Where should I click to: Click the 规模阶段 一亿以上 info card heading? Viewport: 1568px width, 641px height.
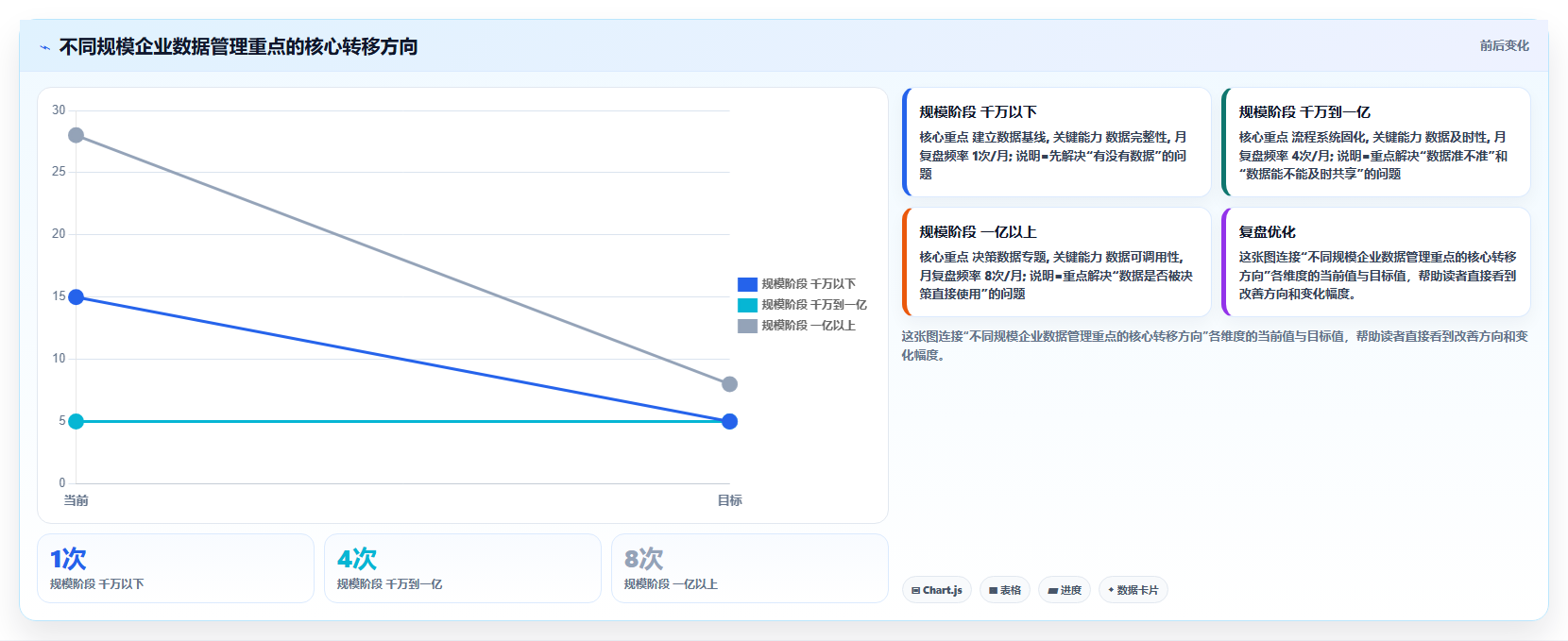pos(978,231)
